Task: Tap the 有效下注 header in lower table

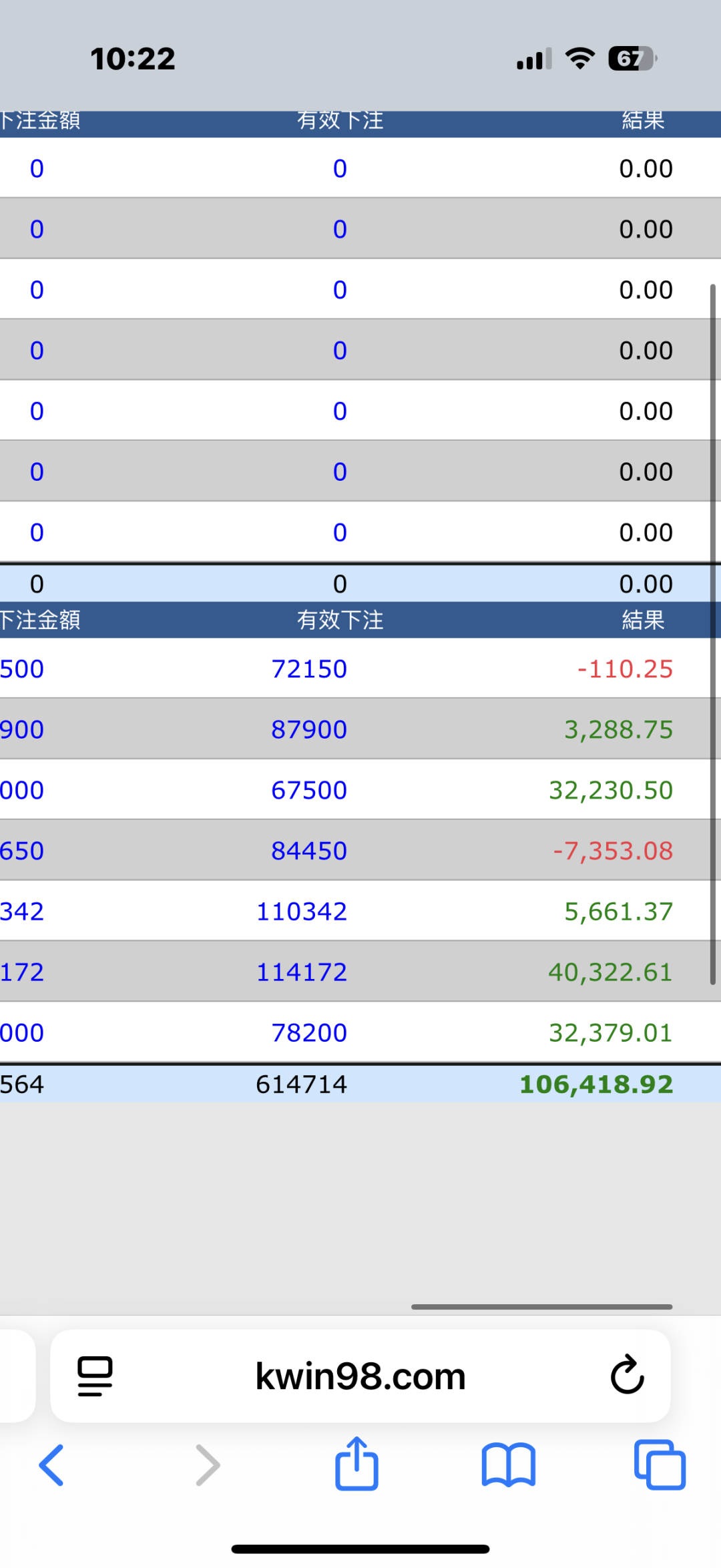Action: 340,620
